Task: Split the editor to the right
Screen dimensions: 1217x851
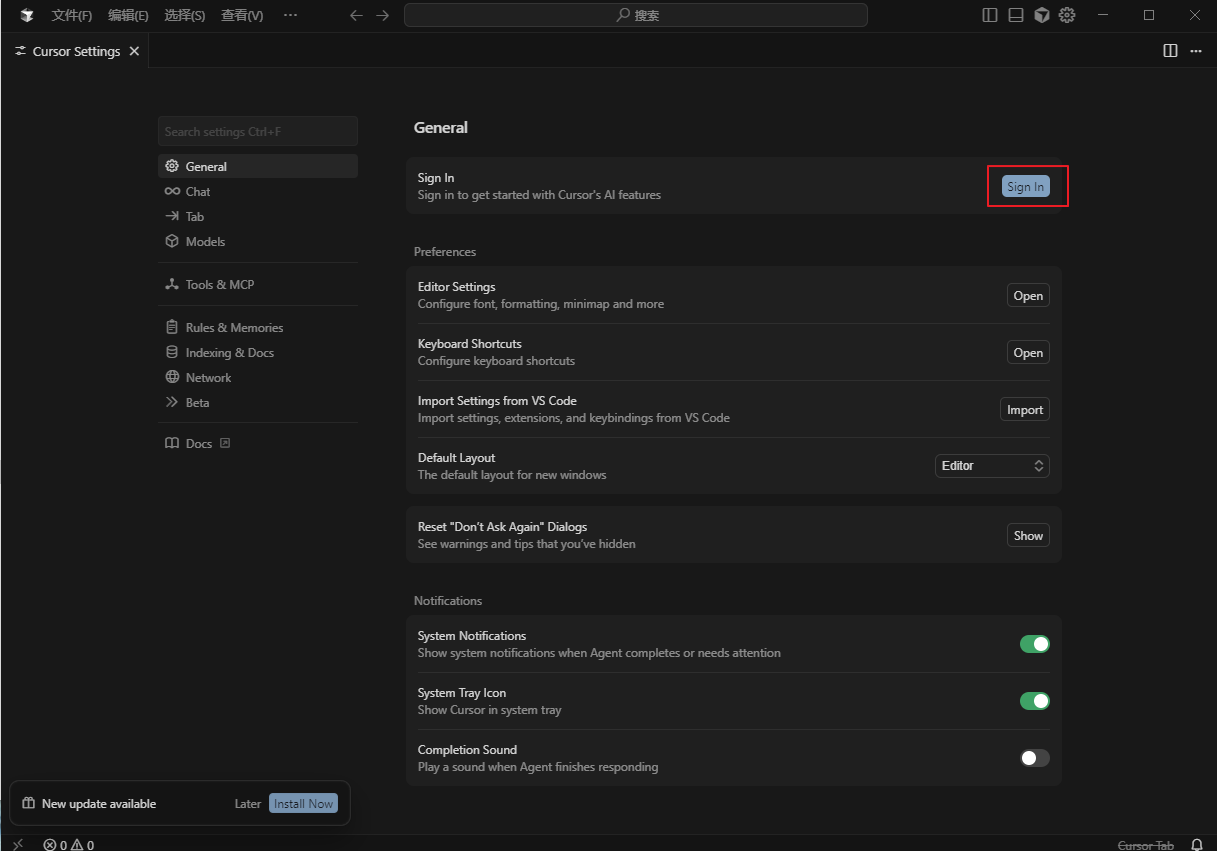Action: click(x=1170, y=51)
